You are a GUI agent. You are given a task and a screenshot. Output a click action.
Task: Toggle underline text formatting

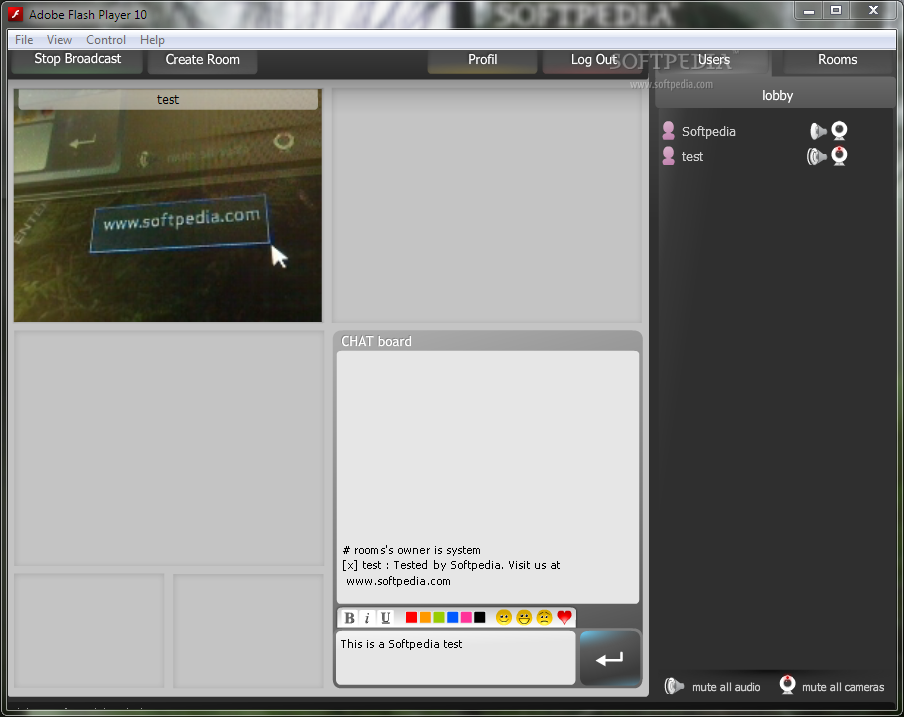(385, 618)
